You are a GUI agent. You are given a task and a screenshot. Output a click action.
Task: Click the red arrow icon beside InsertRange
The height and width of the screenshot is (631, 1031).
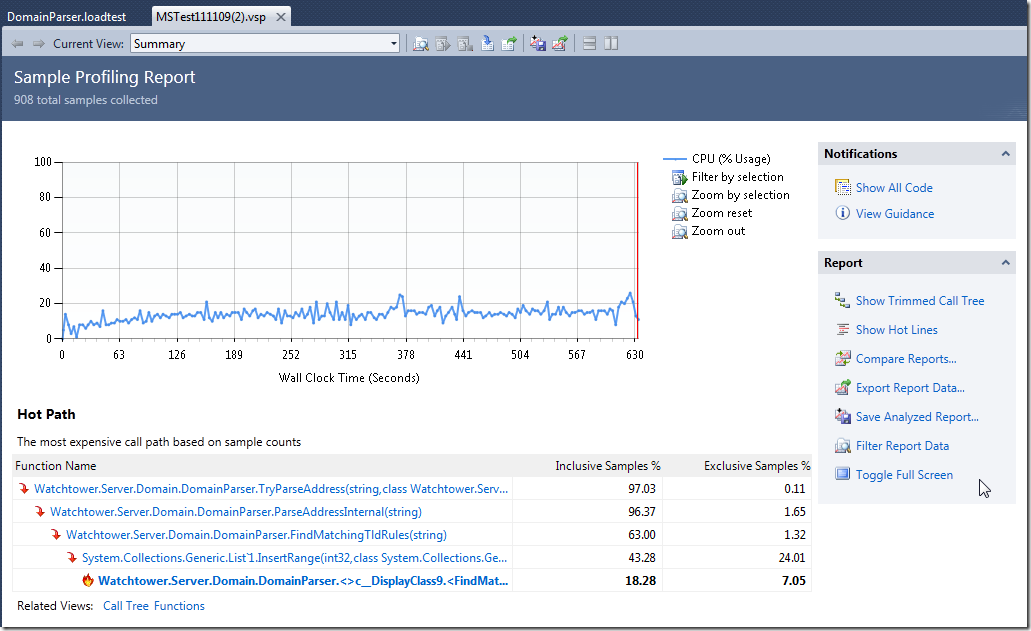pos(72,558)
